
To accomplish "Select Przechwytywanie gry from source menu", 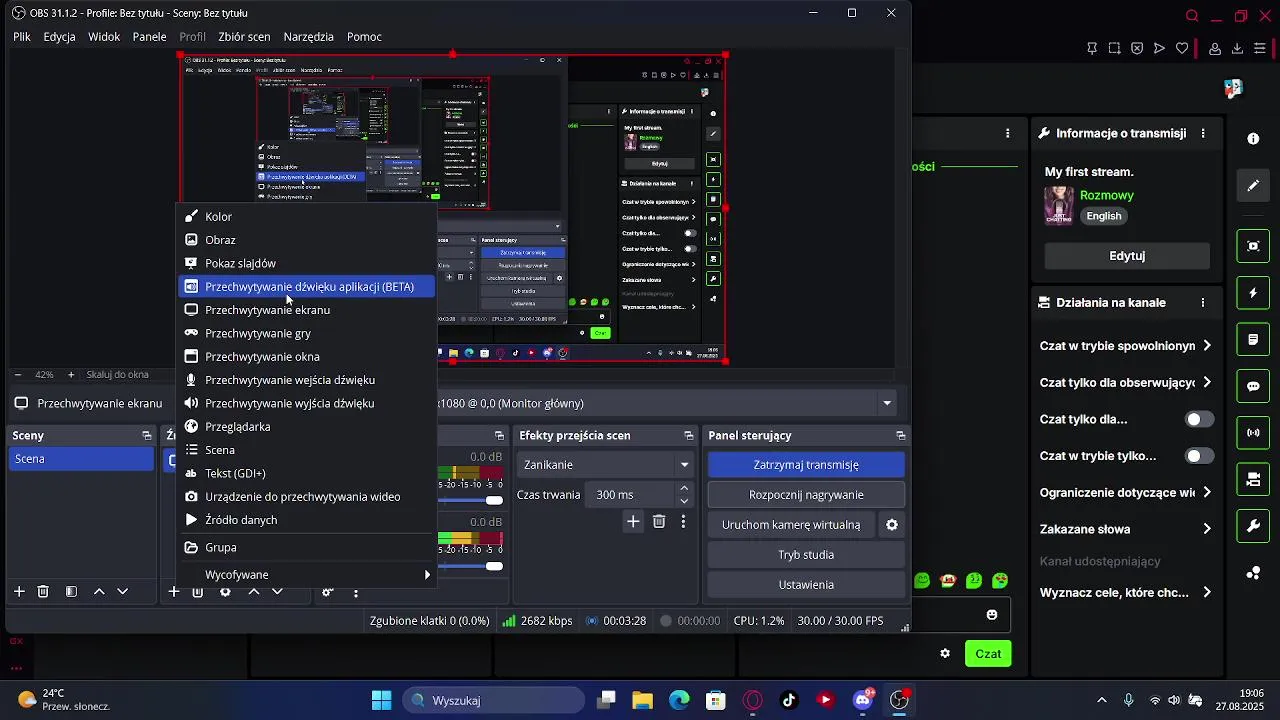I will pyautogui.click(x=306, y=334).
